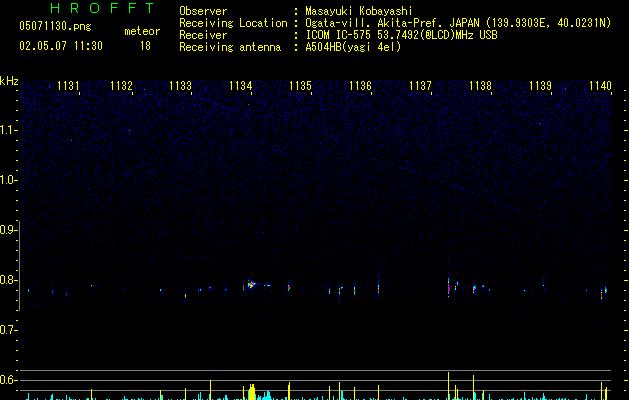Click the gray frequency range bar on left axis

click(x=20, y=266)
